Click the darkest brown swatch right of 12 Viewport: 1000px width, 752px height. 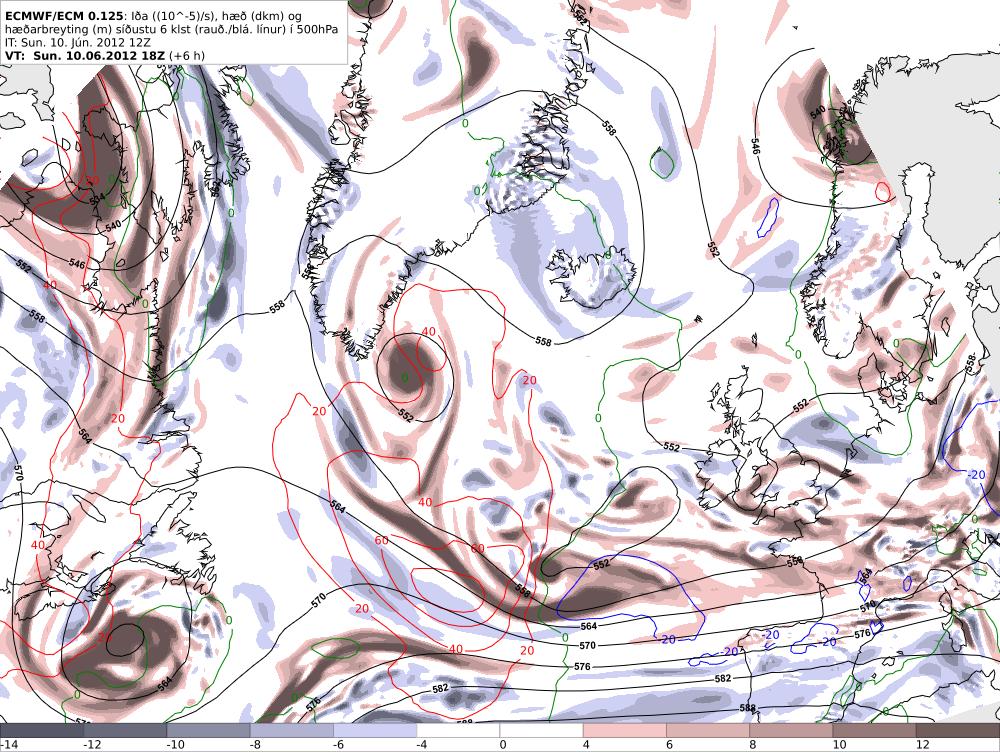pos(958,730)
